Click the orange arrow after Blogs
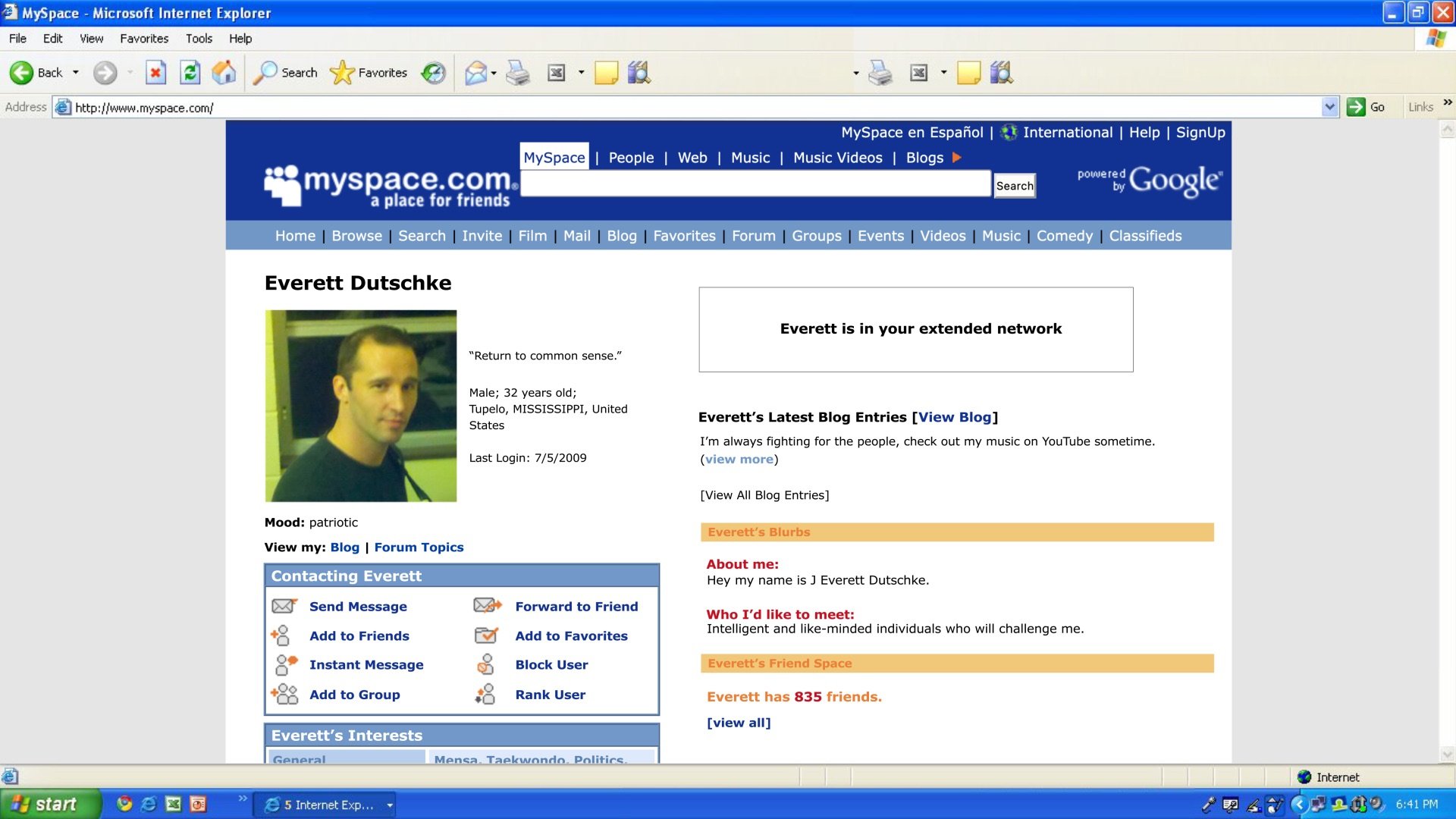This screenshot has height=819, width=1456. pyautogui.click(x=957, y=158)
